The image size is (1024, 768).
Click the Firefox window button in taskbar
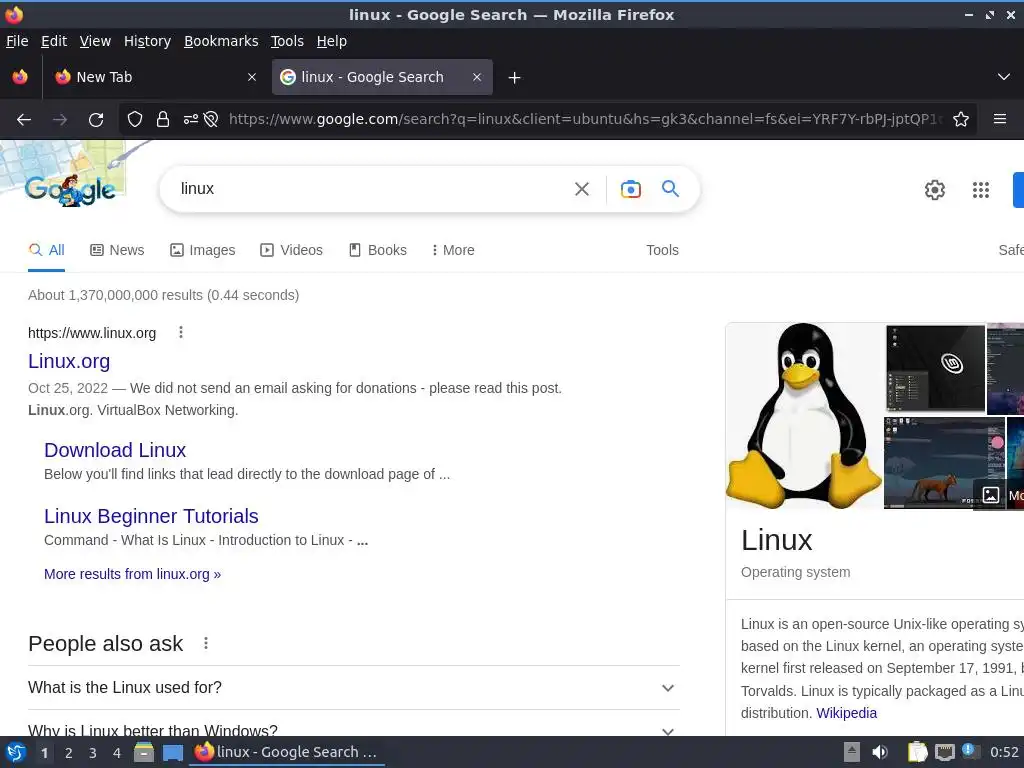click(x=287, y=752)
